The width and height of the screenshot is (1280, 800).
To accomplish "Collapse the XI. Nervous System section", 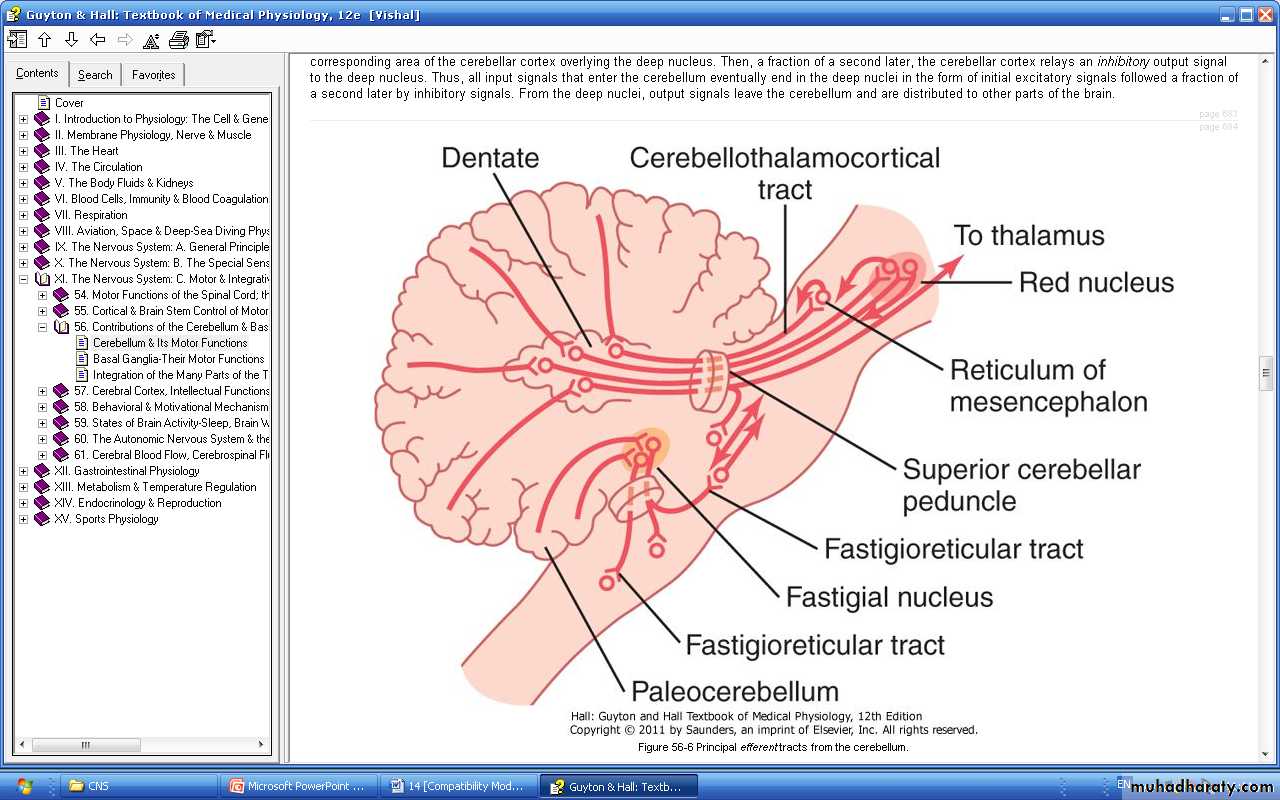I will point(24,279).
